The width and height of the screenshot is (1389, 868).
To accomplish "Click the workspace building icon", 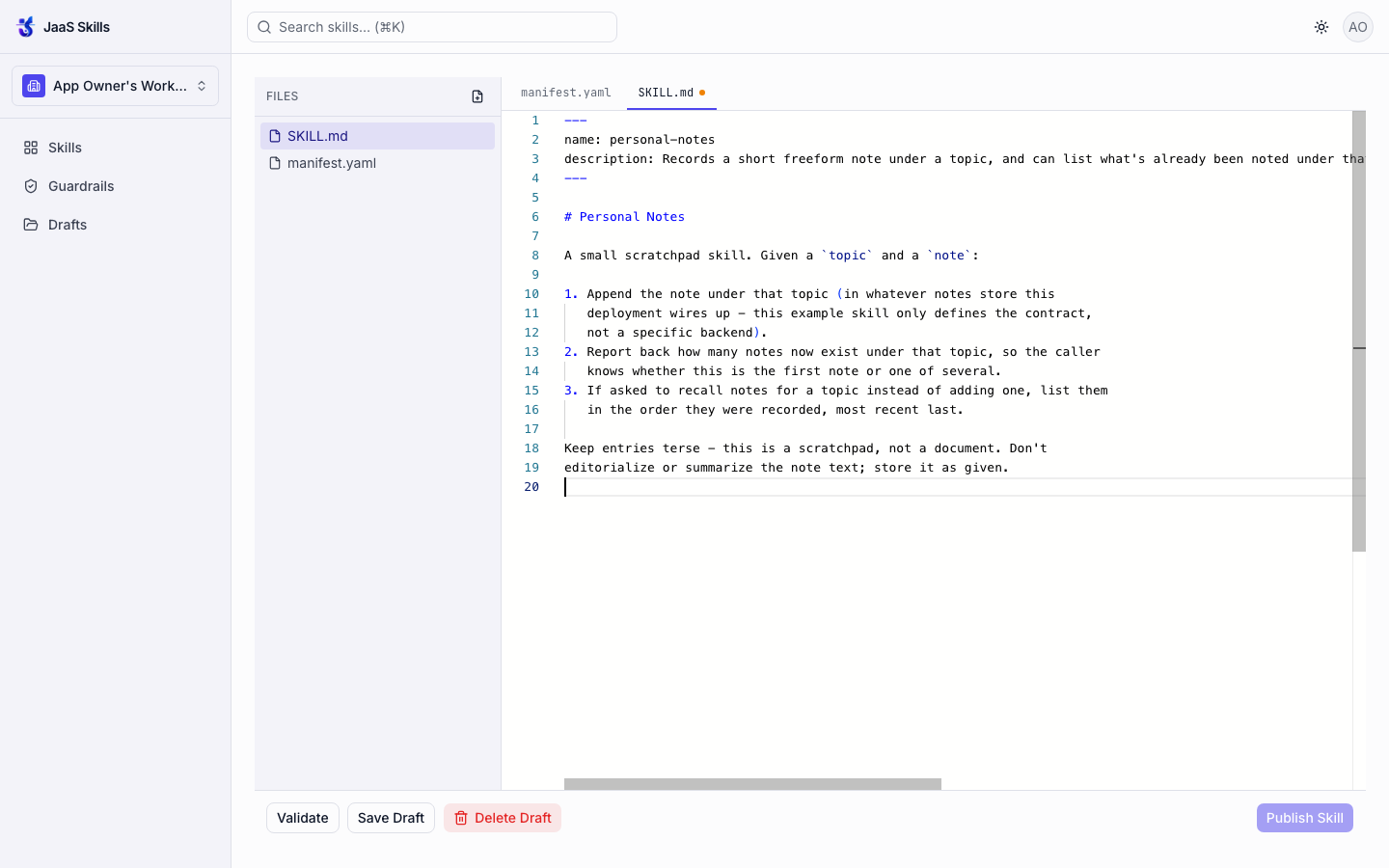I will tap(34, 86).
